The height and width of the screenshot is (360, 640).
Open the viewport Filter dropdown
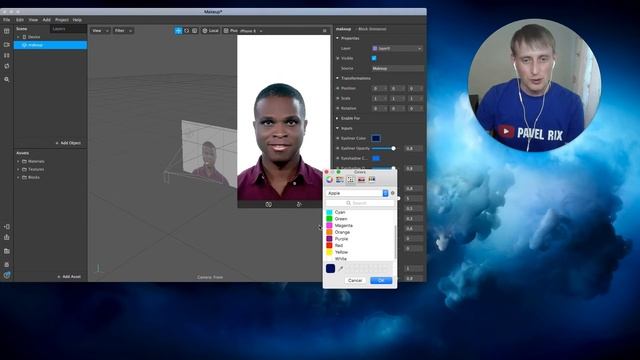pyautogui.click(x=123, y=31)
